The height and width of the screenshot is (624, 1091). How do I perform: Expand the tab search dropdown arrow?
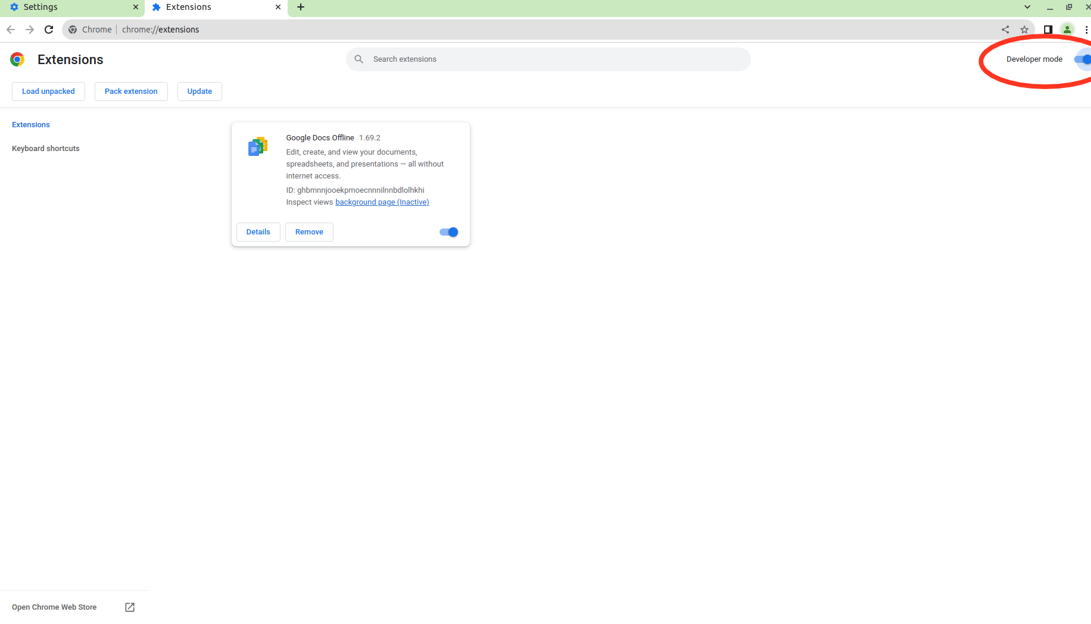pyautogui.click(x=1027, y=7)
